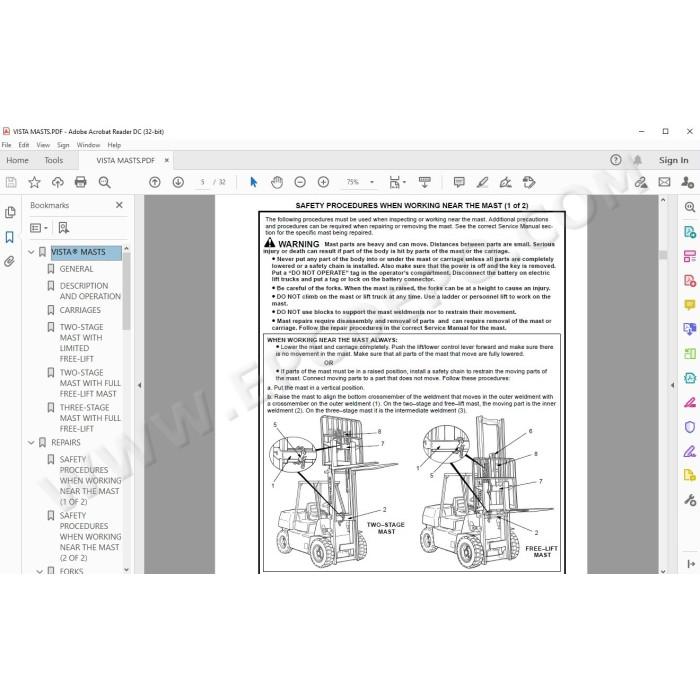The height and width of the screenshot is (700, 700).
Task: Select the highlighter pen tool
Action: (482, 182)
